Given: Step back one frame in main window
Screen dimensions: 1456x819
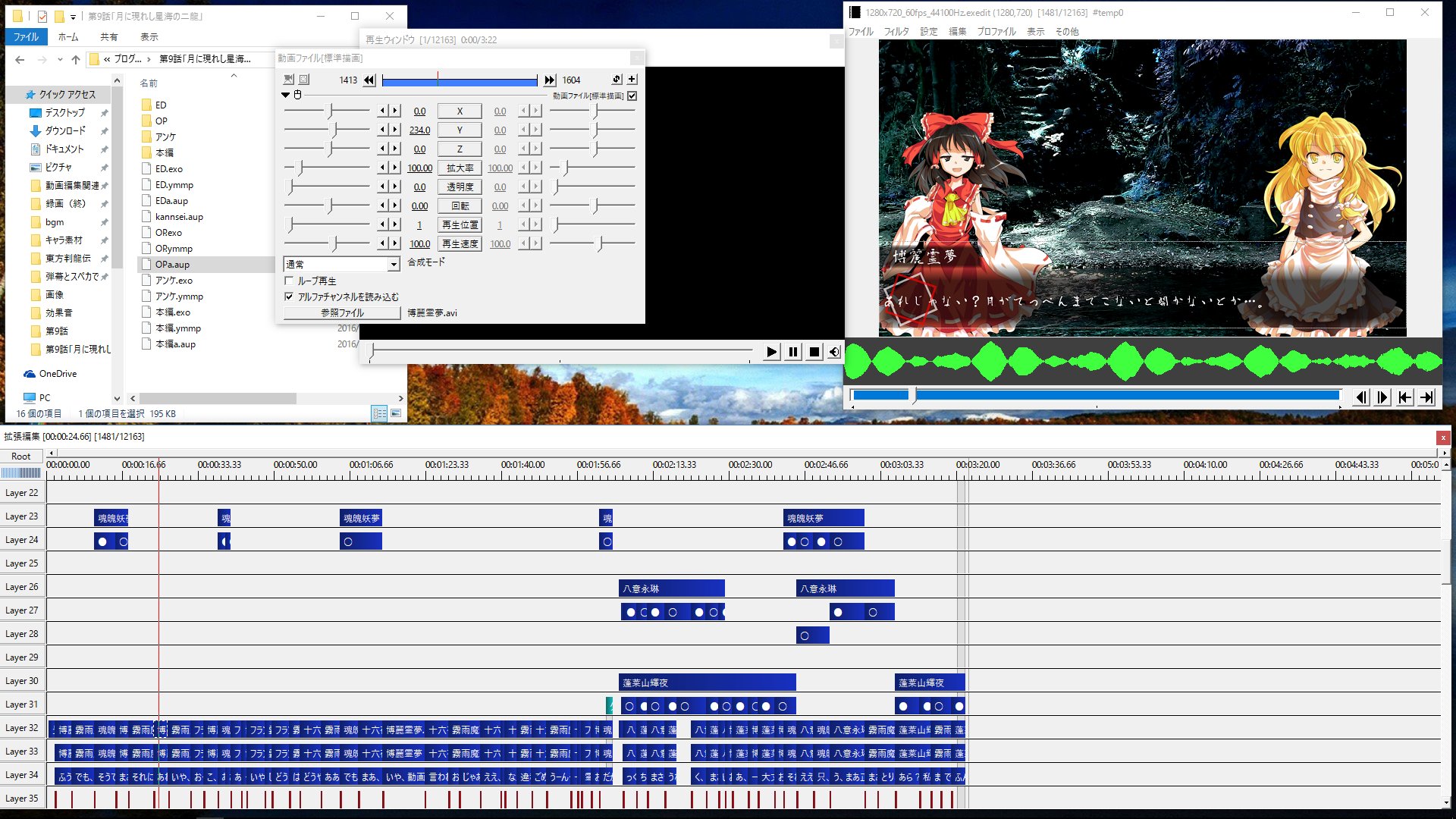Looking at the screenshot, I should coord(1361,397).
